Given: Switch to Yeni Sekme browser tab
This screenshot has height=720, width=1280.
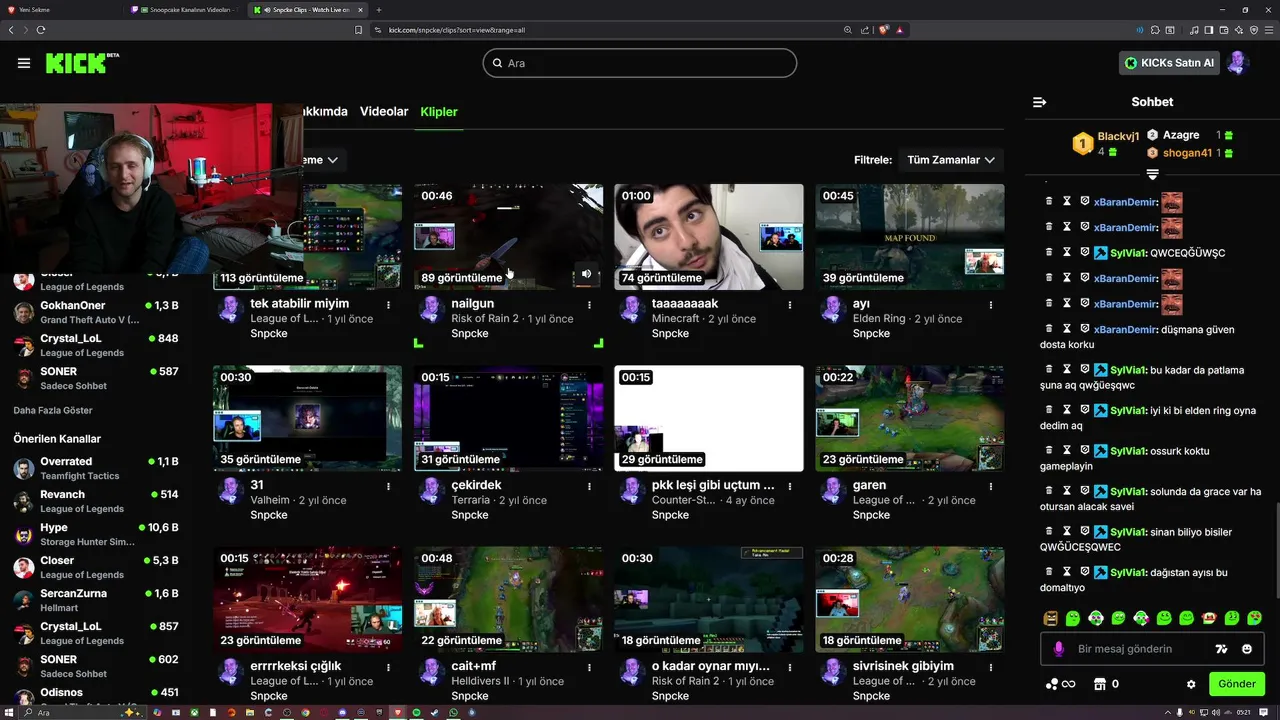Looking at the screenshot, I should (x=63, y=9).
